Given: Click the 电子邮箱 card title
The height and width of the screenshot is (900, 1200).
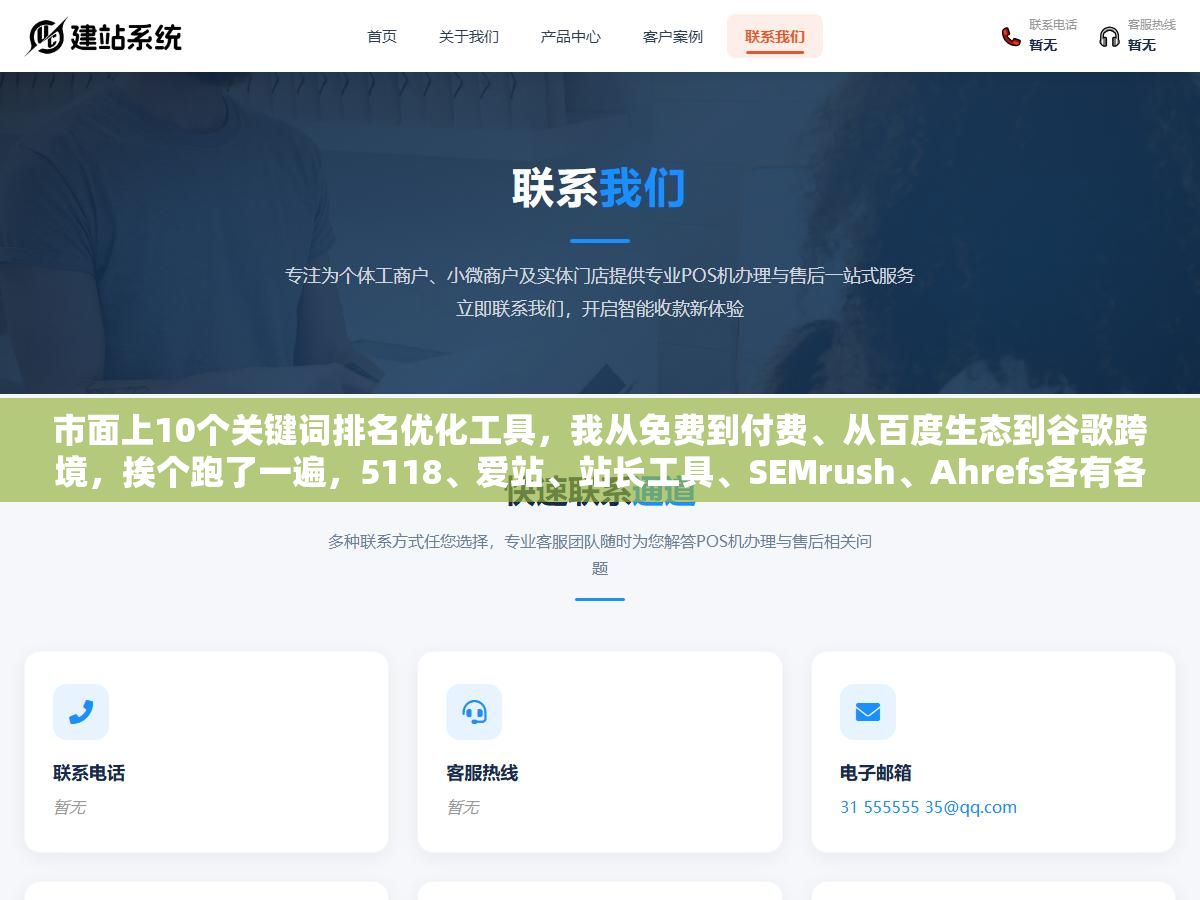Looking at the screenshot, I should 876,773.
